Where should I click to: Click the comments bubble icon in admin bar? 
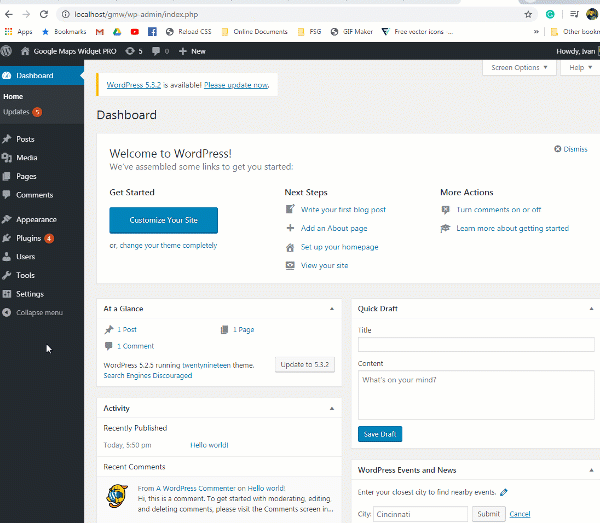[156, 50]
